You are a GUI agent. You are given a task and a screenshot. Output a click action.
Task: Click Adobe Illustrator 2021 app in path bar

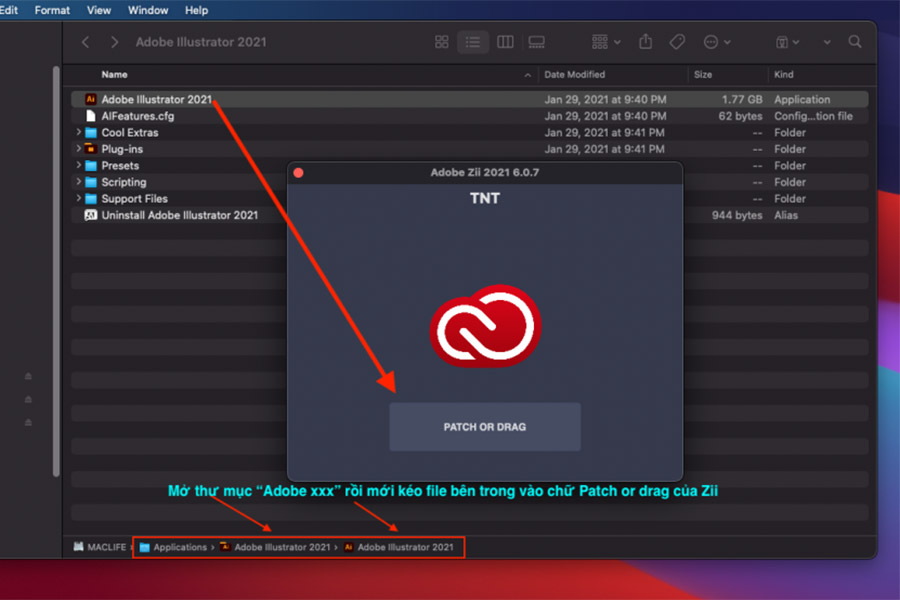coord(399,547)
